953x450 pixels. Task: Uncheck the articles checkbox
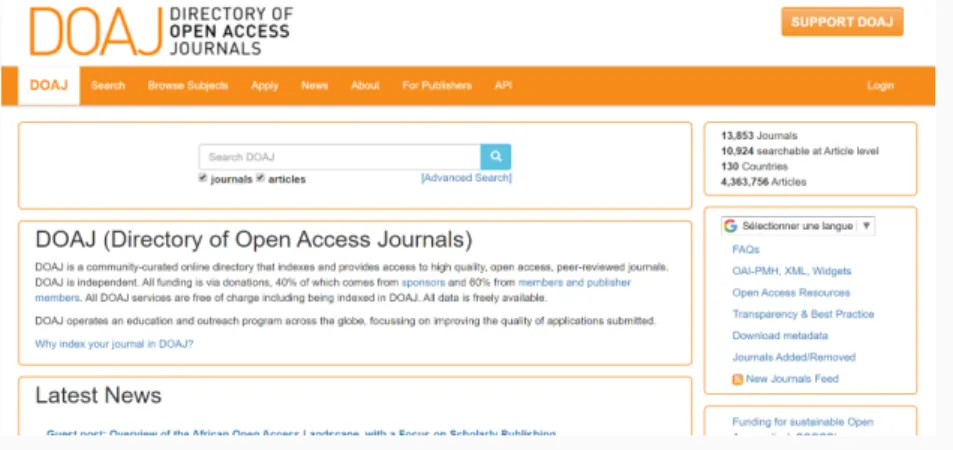[260, 178]
